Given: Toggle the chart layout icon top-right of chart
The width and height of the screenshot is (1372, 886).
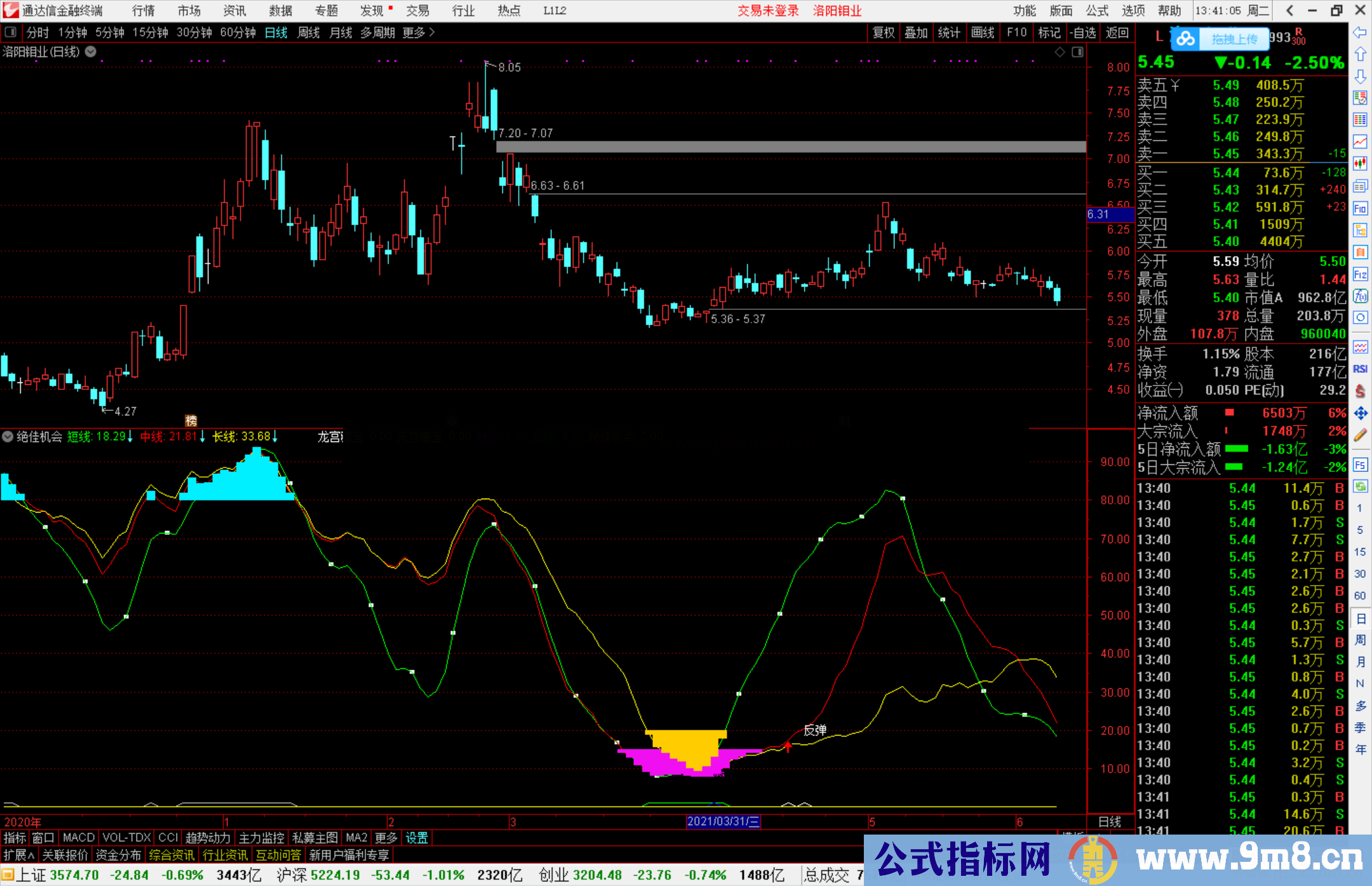Looking at the screenshot, I should pyautogui.click(x=1077, y=52).
